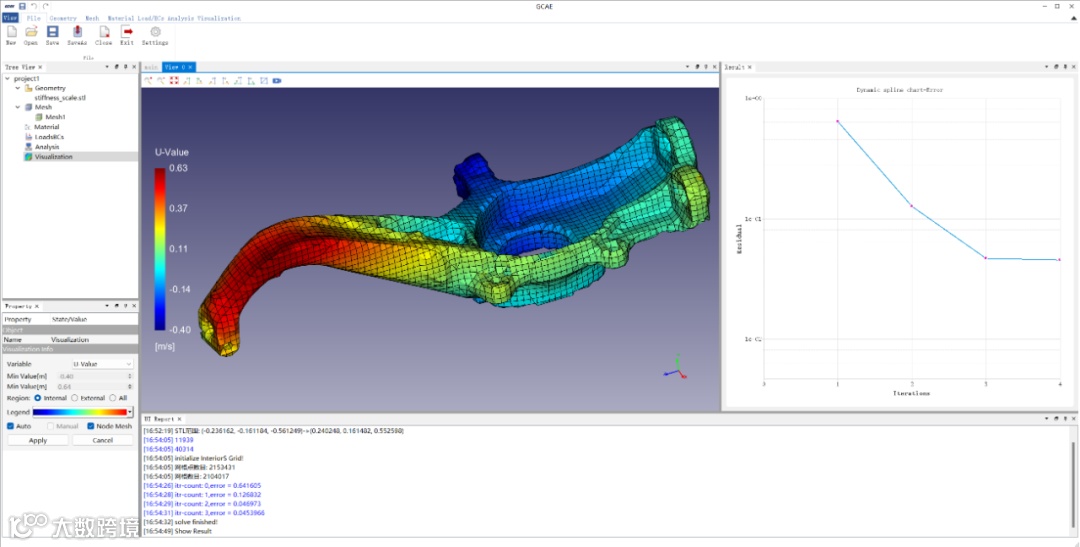1080x547 pixels.
Task: Switch to the File ribbon tab
Action: tap(34, 18)
